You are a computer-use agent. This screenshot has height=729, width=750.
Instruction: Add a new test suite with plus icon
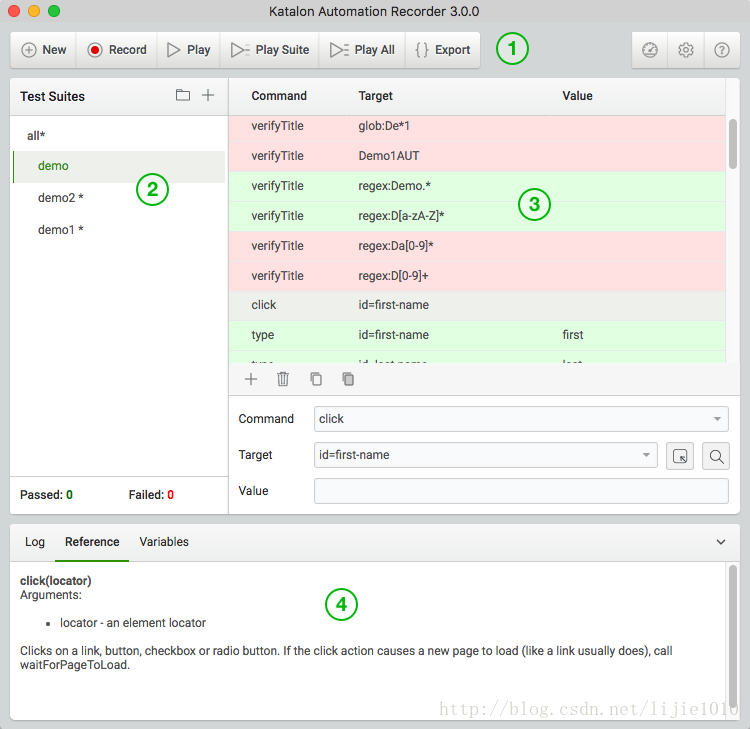point(208,95)
